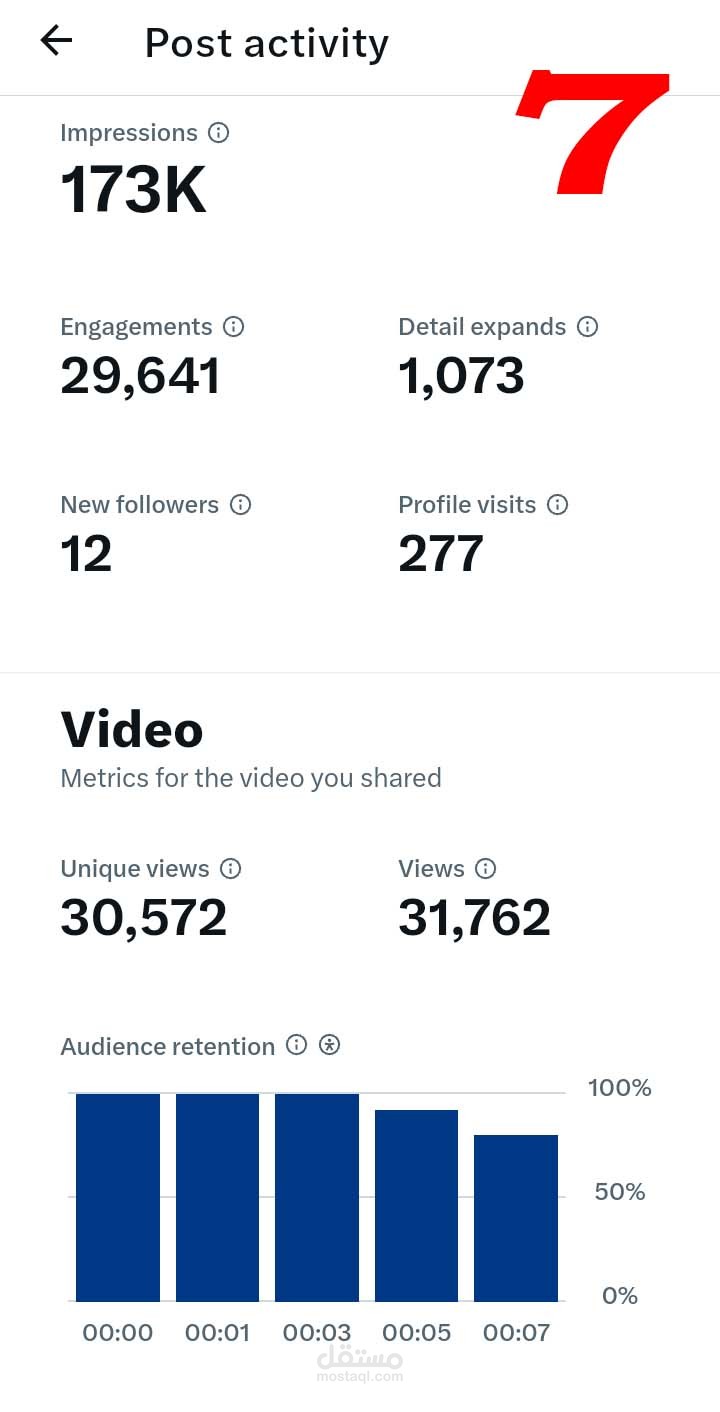
Task: Tap the accessibility icon near Audience retention
Action: tap(330, 1045)
